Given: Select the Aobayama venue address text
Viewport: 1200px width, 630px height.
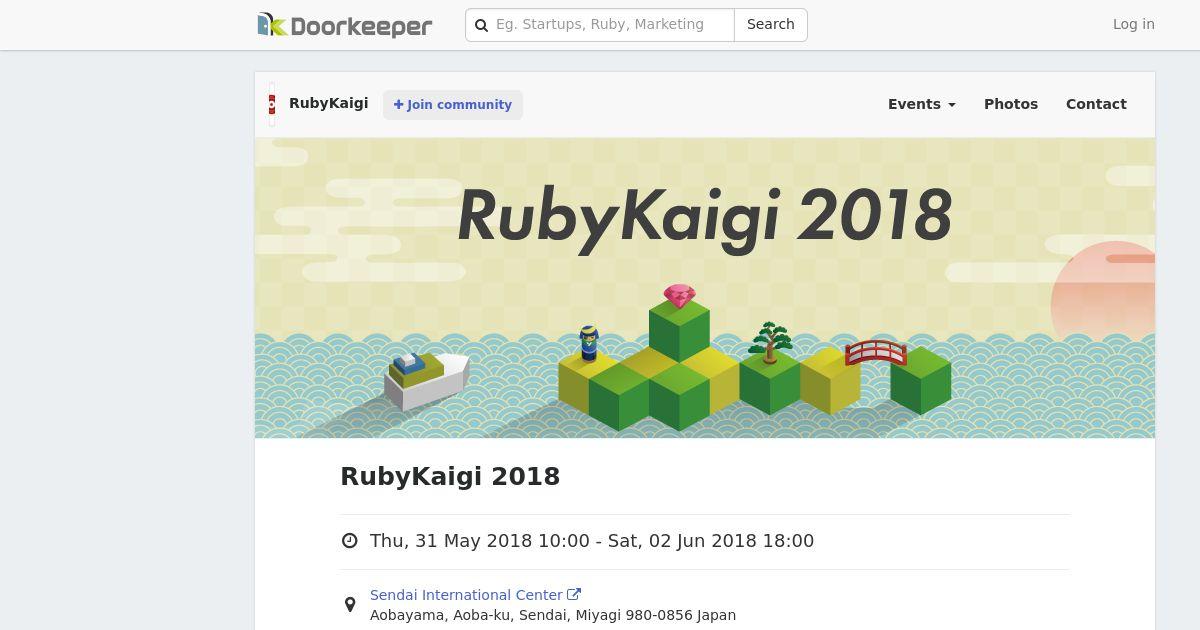Looking at the screenshot, I should [x=553, y=615].
